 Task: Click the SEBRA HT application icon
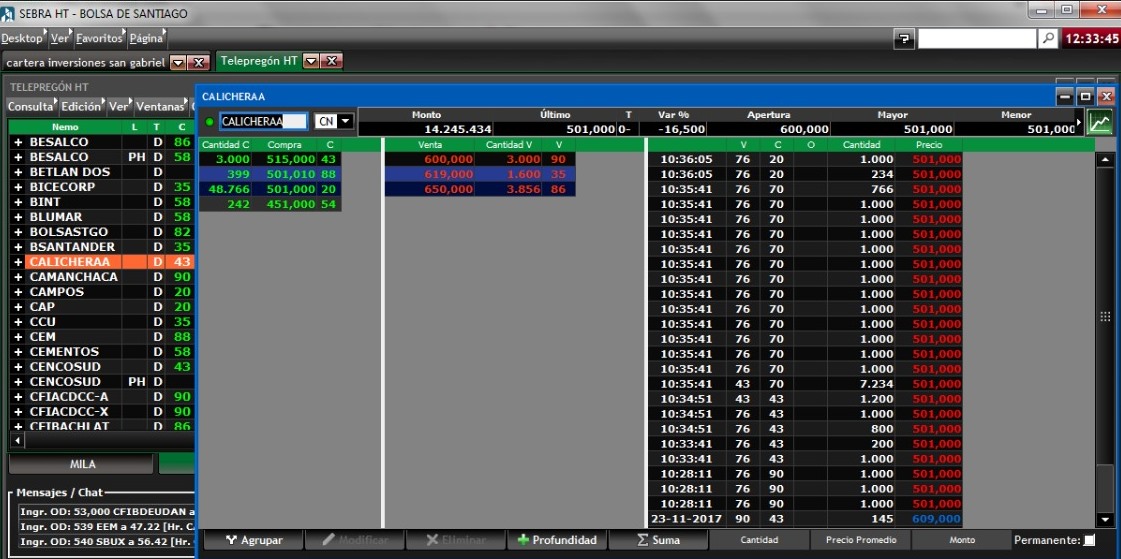point(8,13)
